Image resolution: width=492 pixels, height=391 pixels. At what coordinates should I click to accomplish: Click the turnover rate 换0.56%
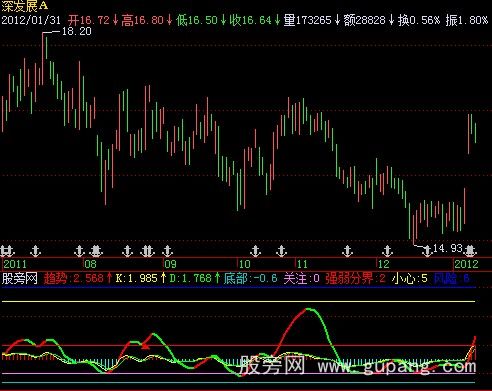point(419,20)
